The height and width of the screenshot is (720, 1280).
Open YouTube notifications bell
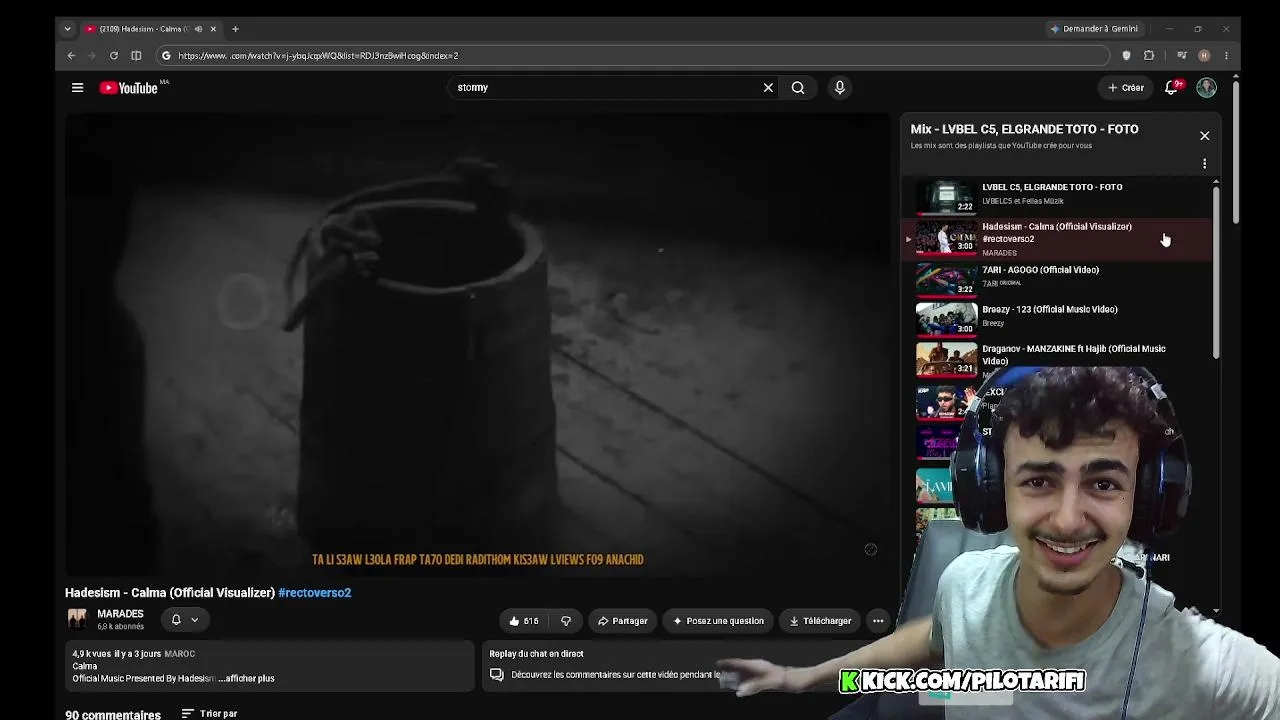point(1172,88)
